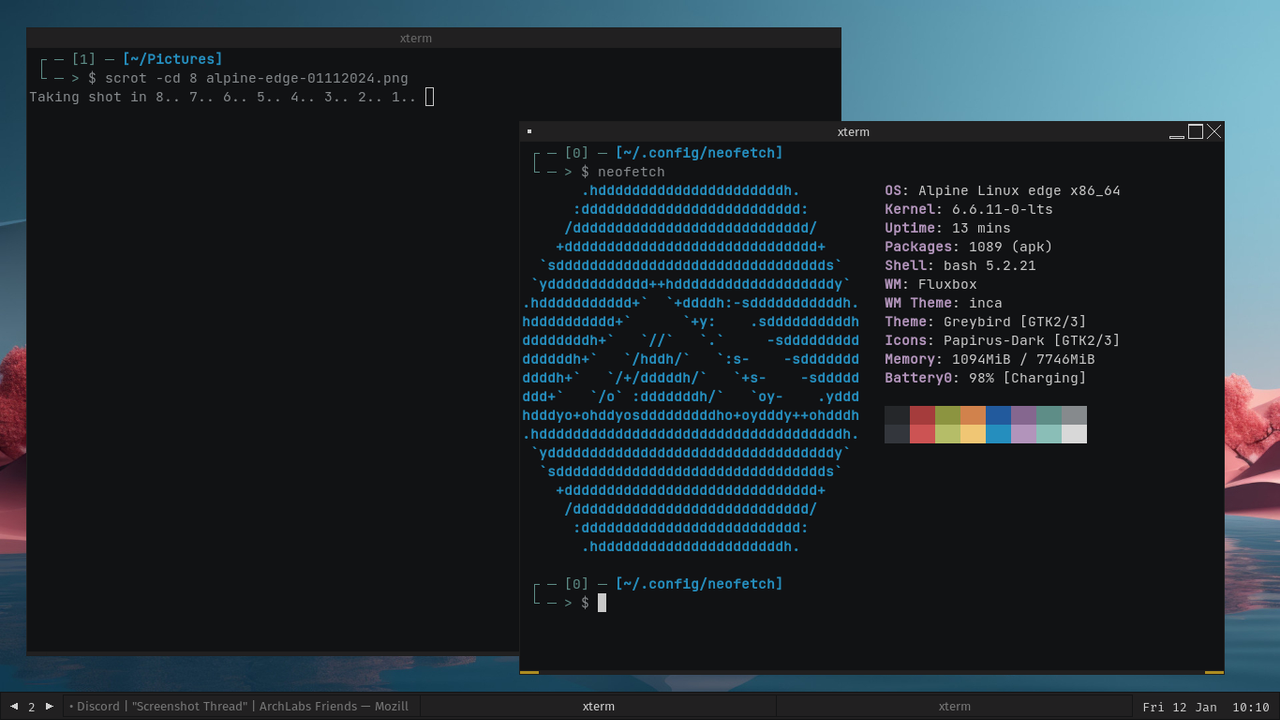This screenshot has height=720, width=1280.
Task: Pick the dark teal swatch in palette
Action: pos(1048,415)
